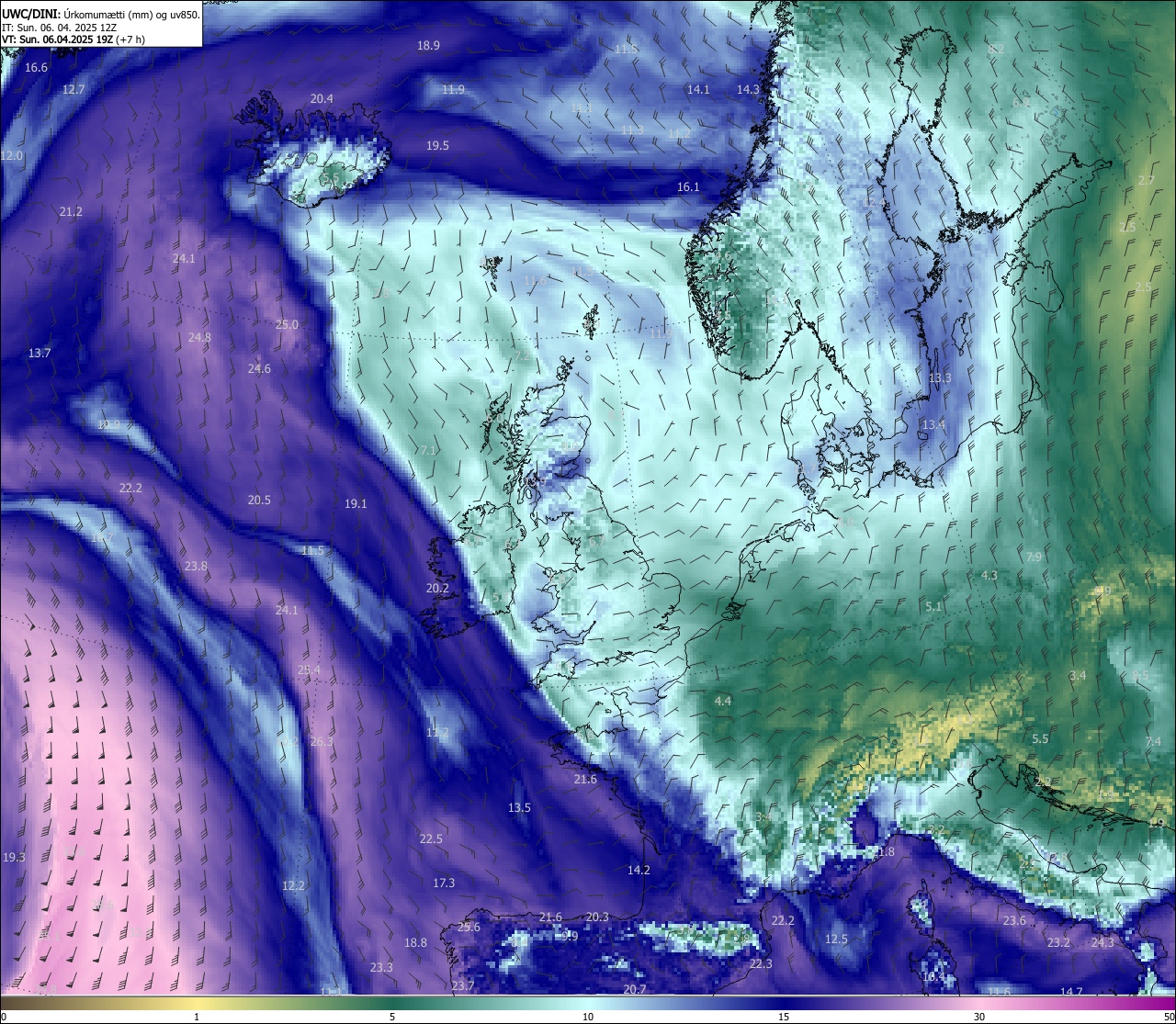
Task: Click the 20.5 value label
Action: point(259,500)
